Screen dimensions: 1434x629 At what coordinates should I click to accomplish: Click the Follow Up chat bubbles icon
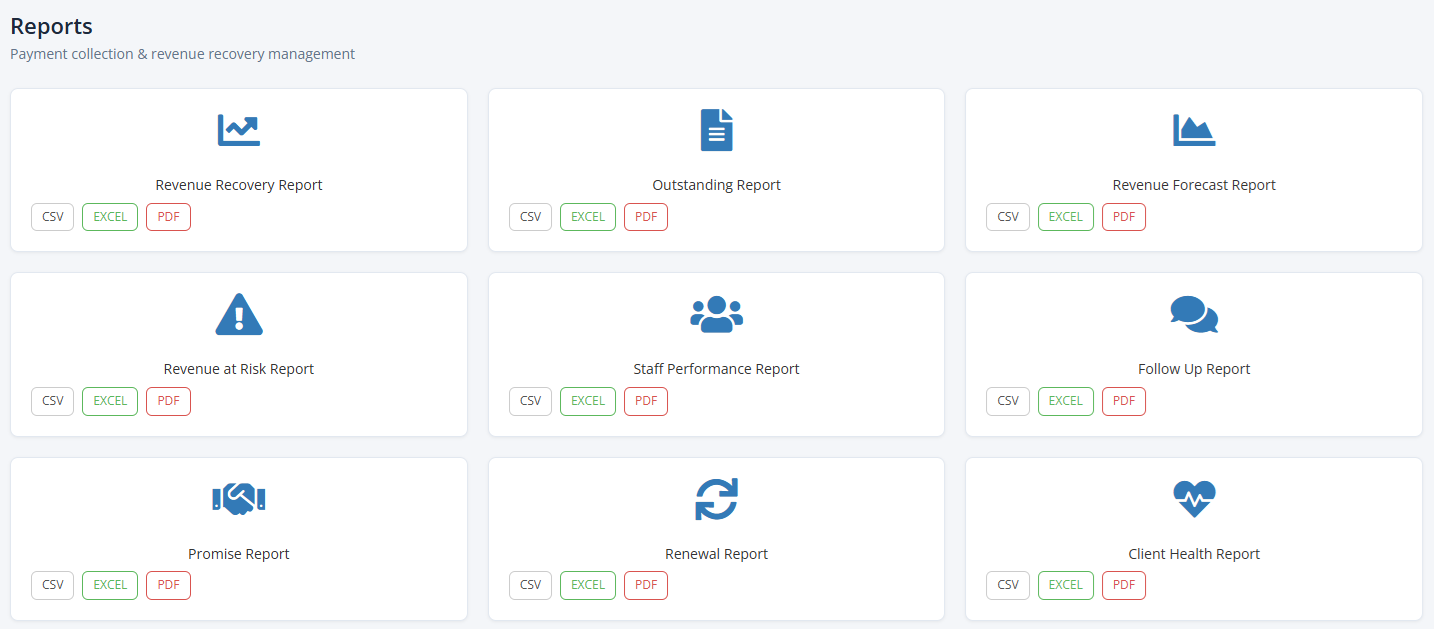click(x=1194, y=314)
